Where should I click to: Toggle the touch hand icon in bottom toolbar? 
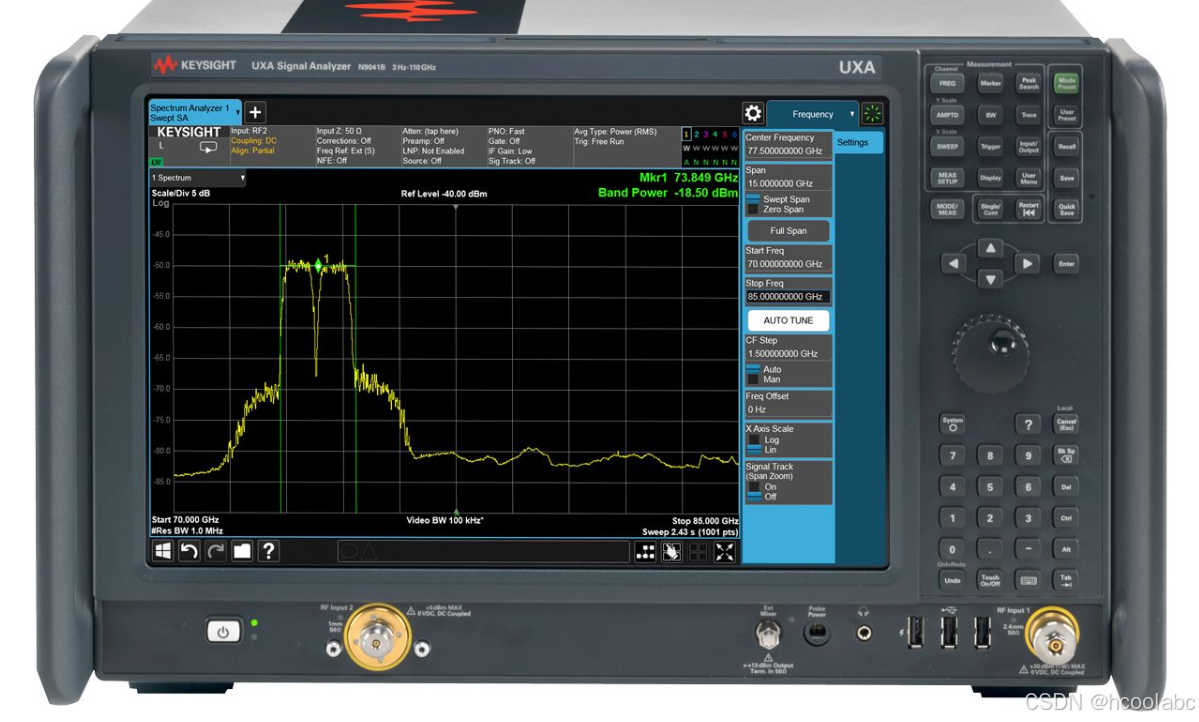[671, 552]
